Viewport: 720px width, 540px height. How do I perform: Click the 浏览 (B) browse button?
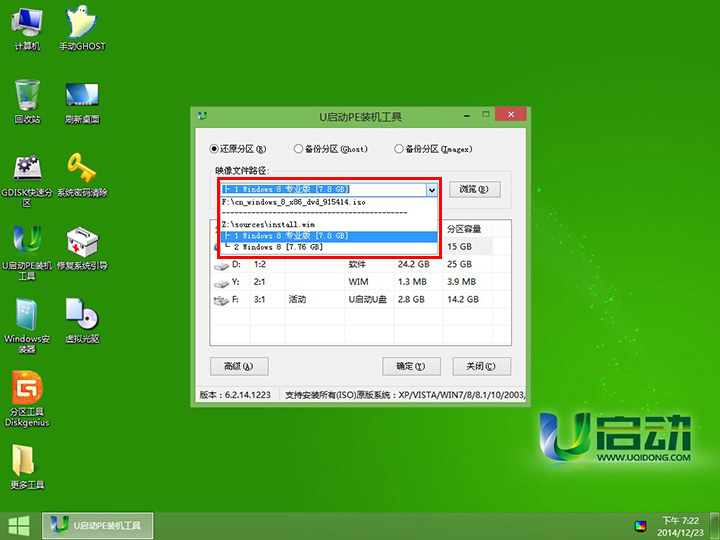474,189
